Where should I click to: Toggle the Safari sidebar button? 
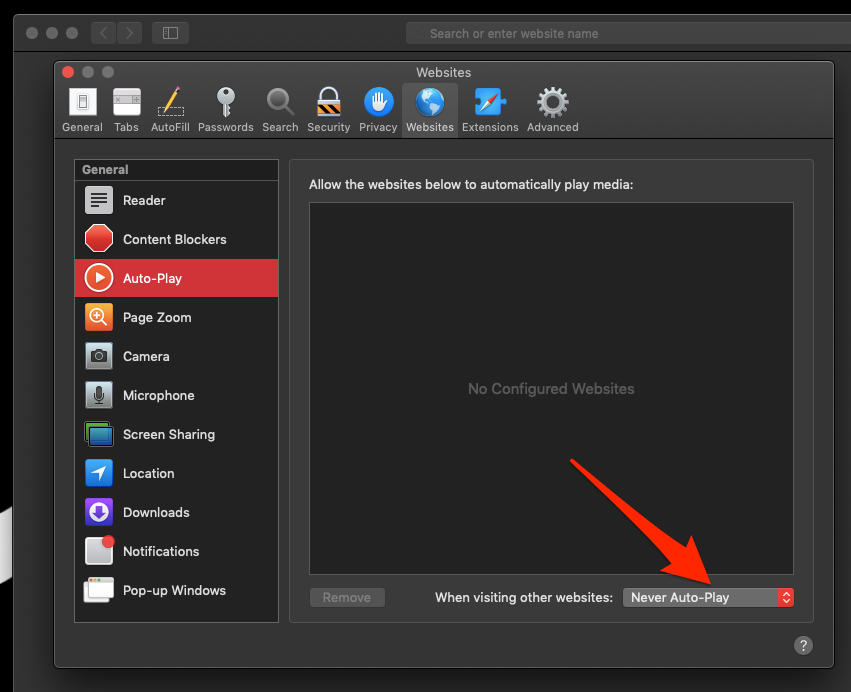pyautogui.click(x=170, y=33)
